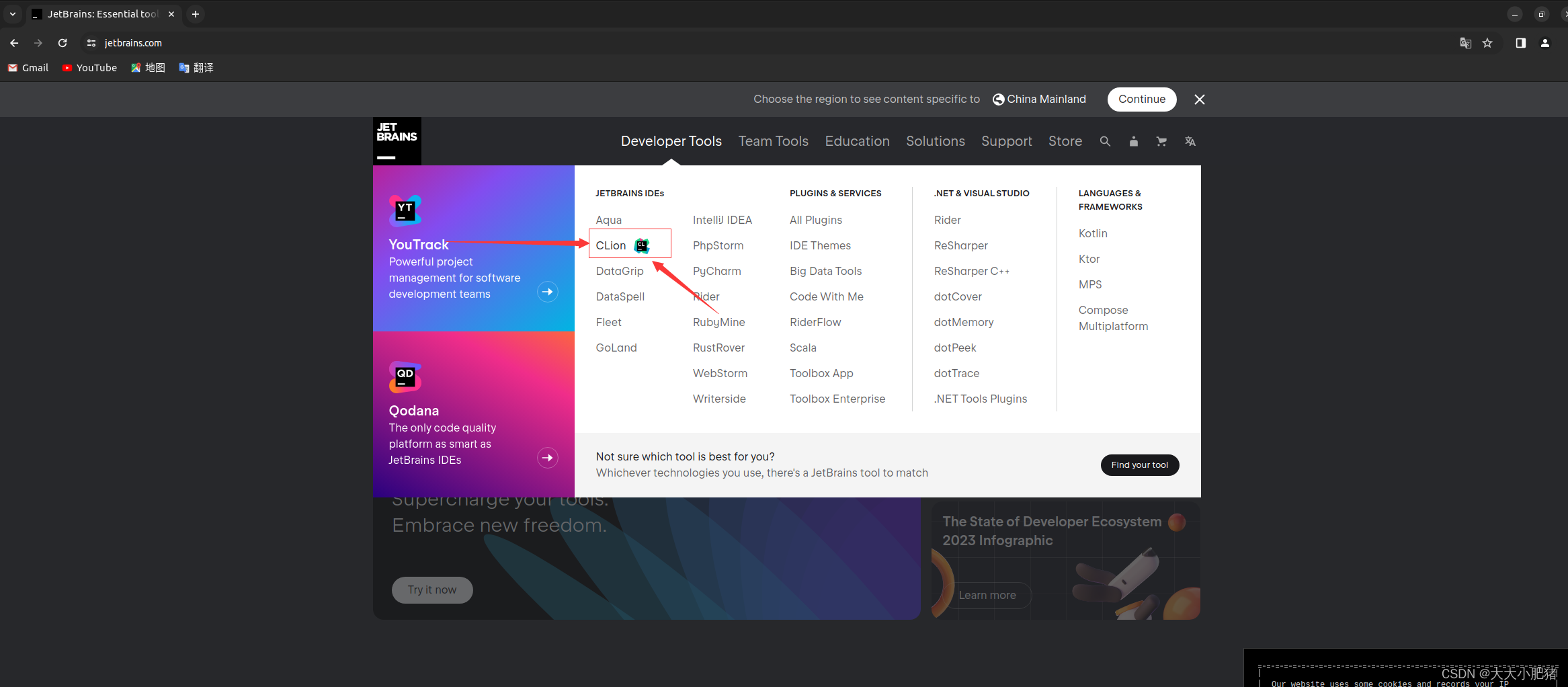Viewport: 1568px width, 687px height.
Task: Bookmark this page with the star icon
Action: pos(1487,43)
